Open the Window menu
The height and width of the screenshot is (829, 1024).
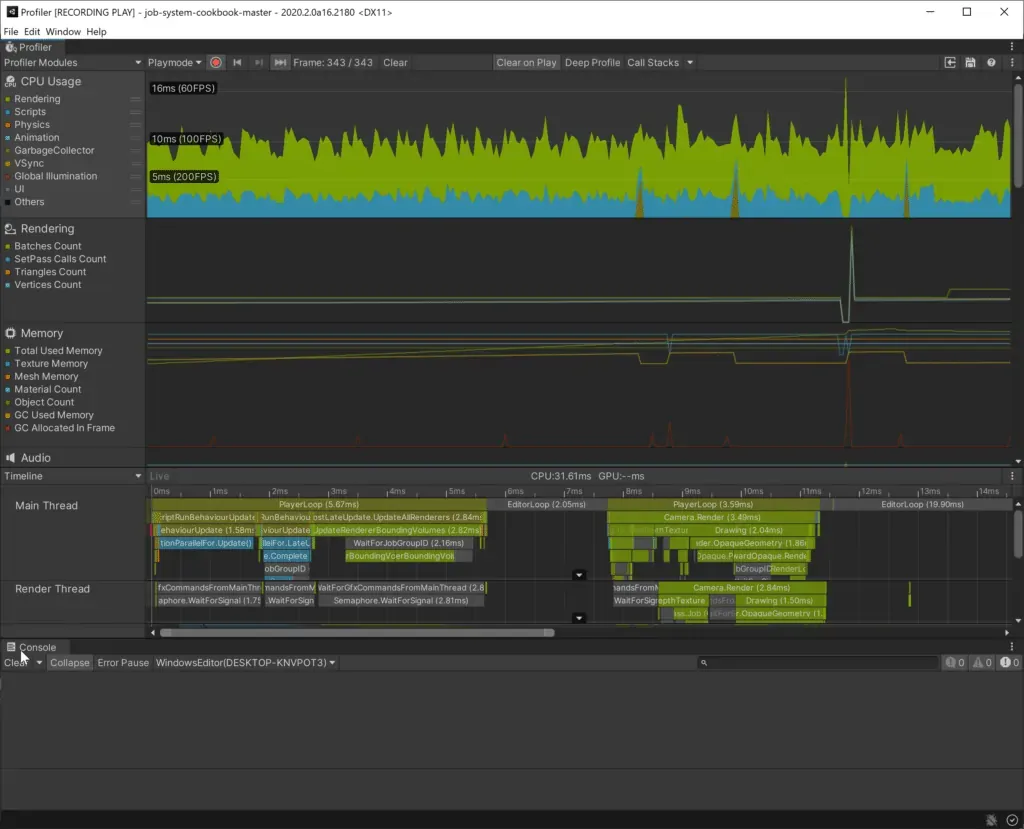[x=63, y=31]
